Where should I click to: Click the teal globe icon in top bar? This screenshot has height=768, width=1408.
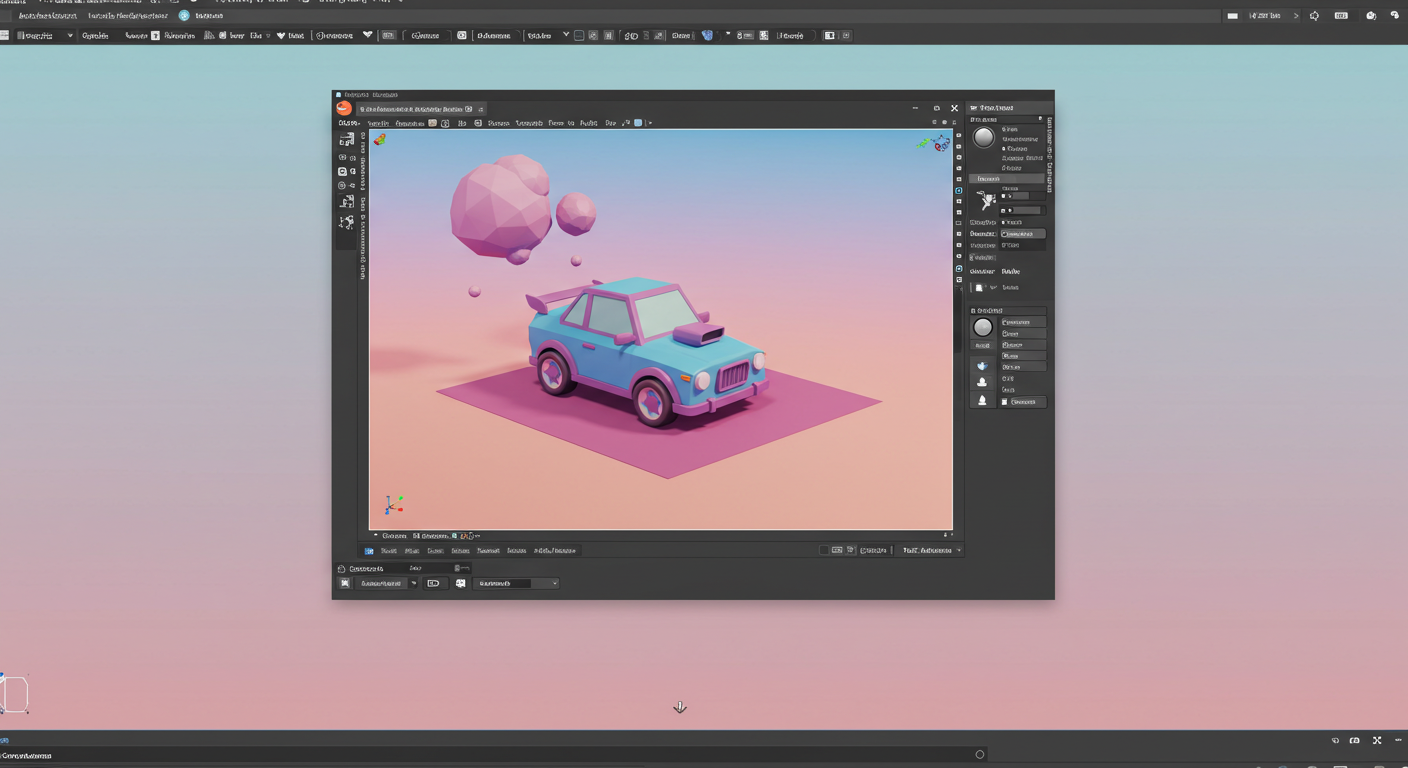tap(184, 16)
